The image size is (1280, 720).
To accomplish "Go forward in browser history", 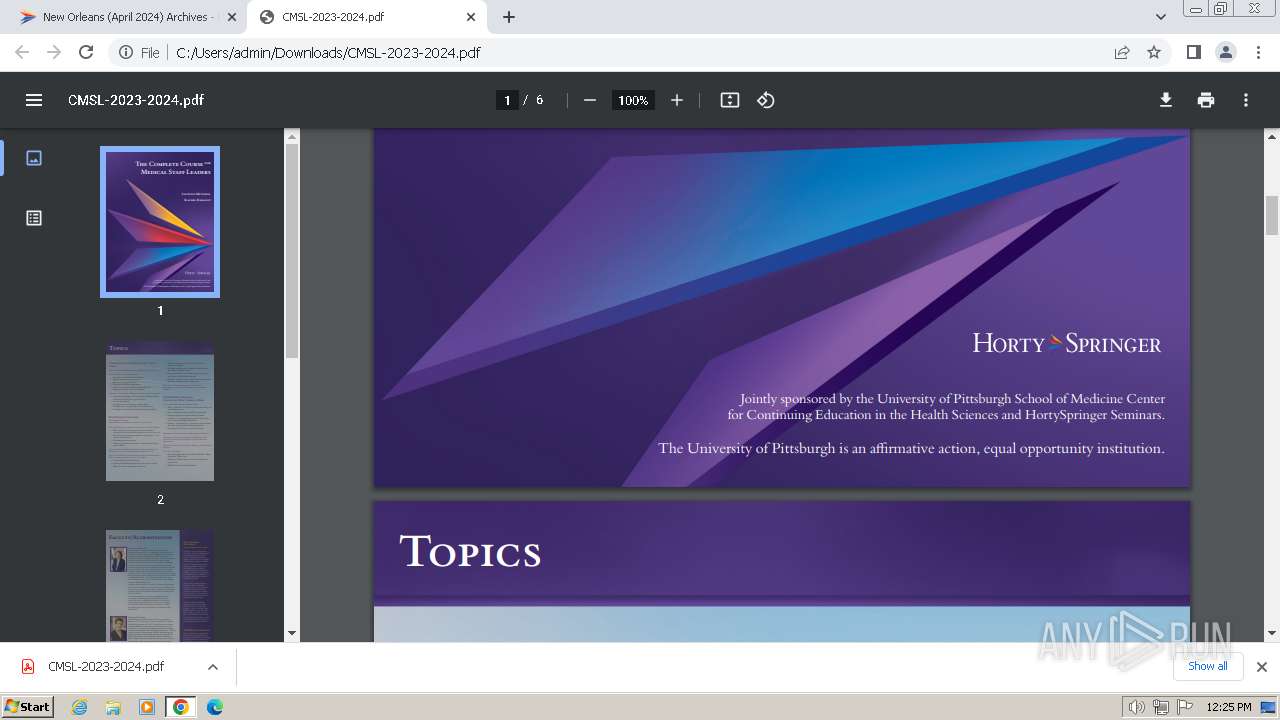I will pyautogui.click(x=54, y=52).
